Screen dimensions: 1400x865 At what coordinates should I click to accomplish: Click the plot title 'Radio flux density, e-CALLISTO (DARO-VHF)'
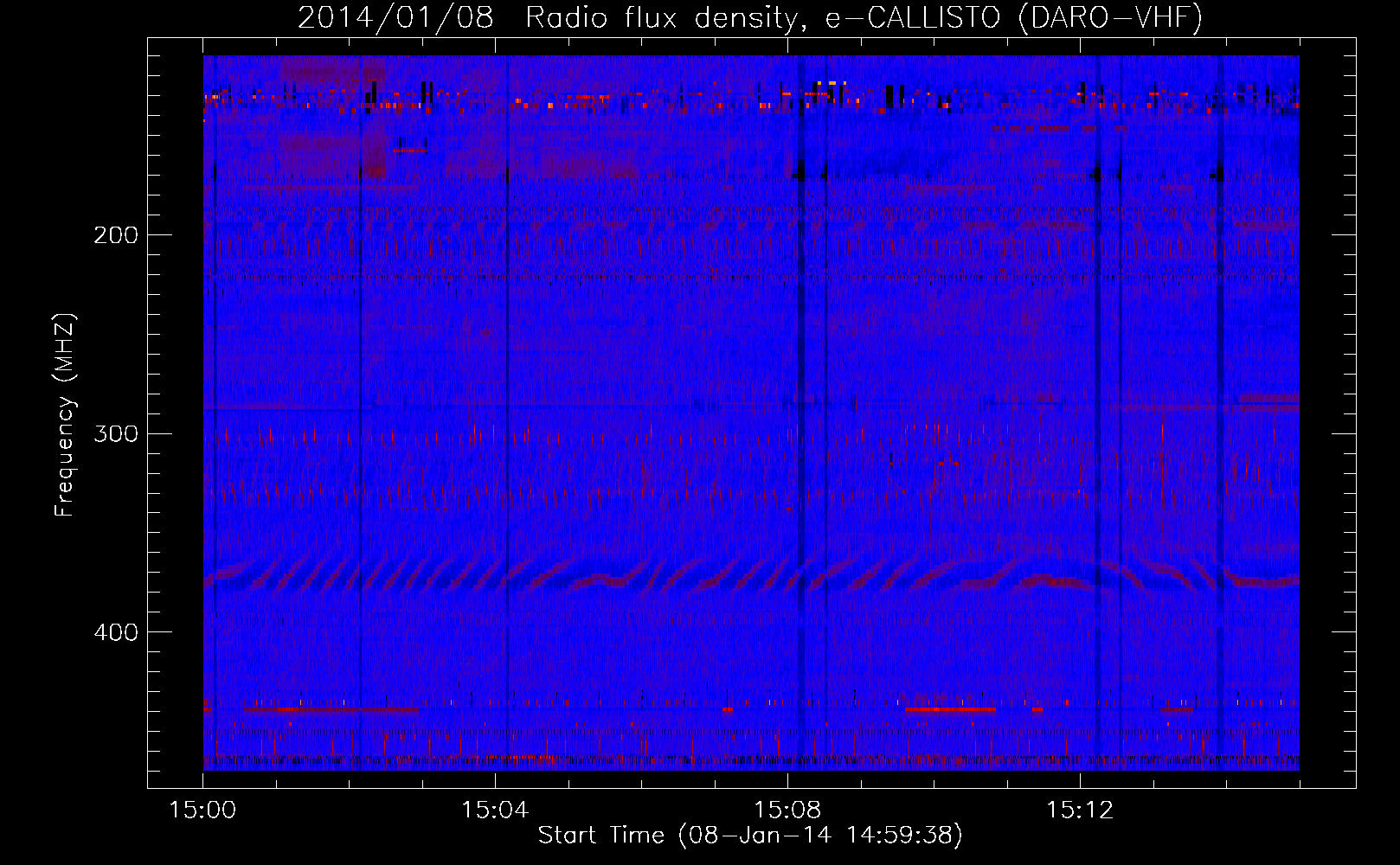click(864, 17)
